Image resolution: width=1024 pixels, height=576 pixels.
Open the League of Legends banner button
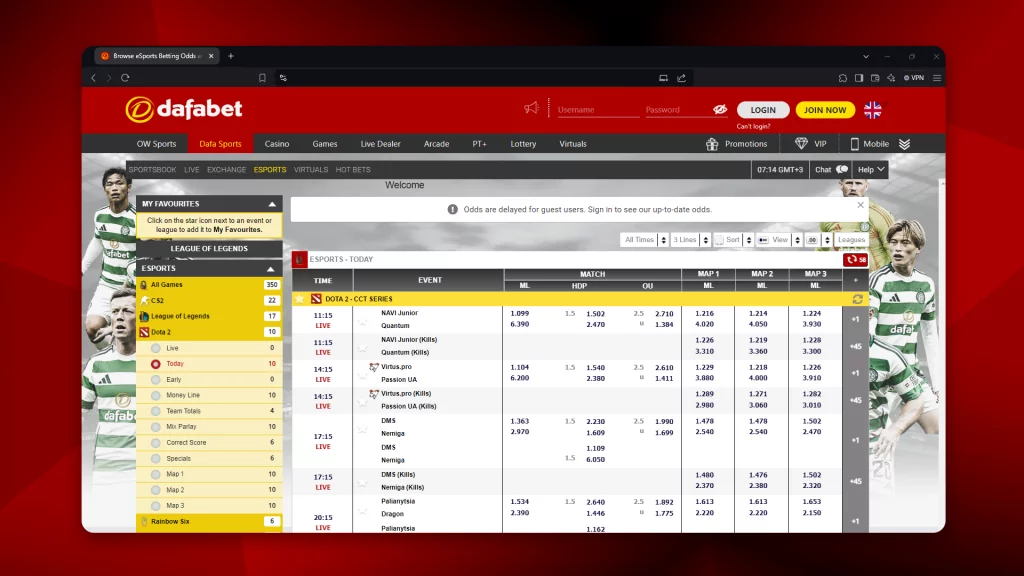tap(209, 249)
